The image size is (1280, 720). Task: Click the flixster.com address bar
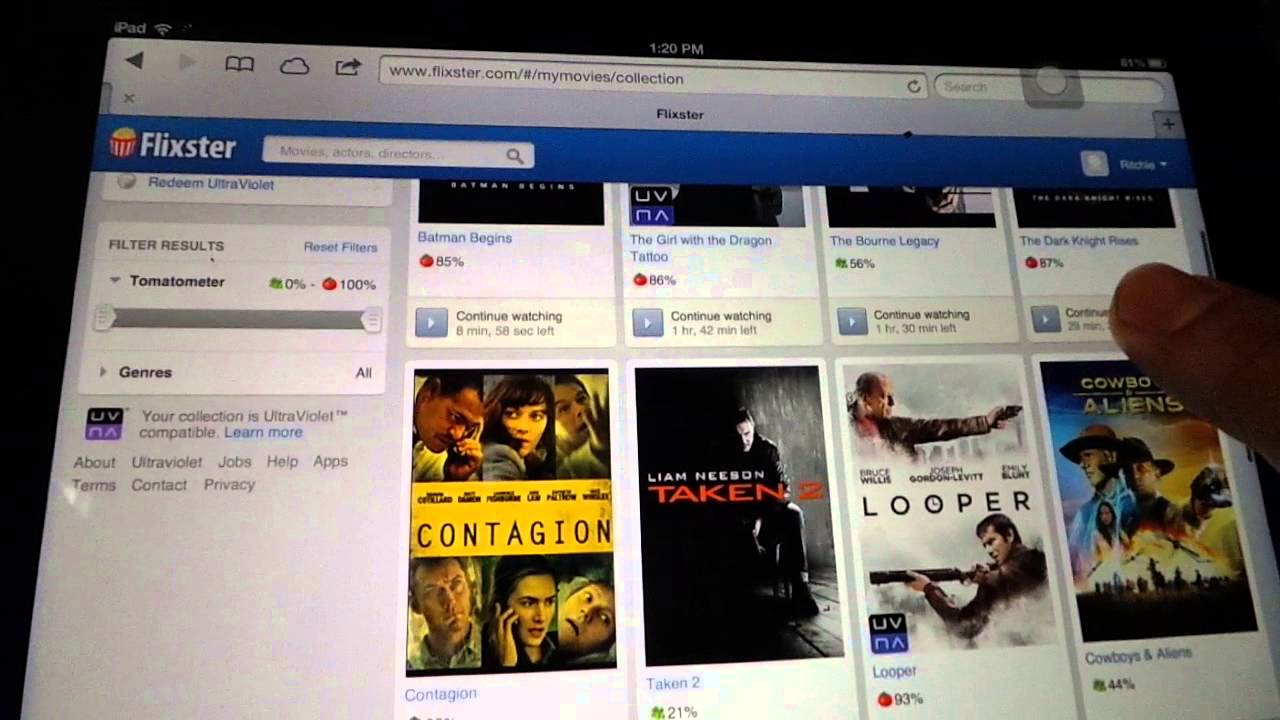[x=654, y=80]
